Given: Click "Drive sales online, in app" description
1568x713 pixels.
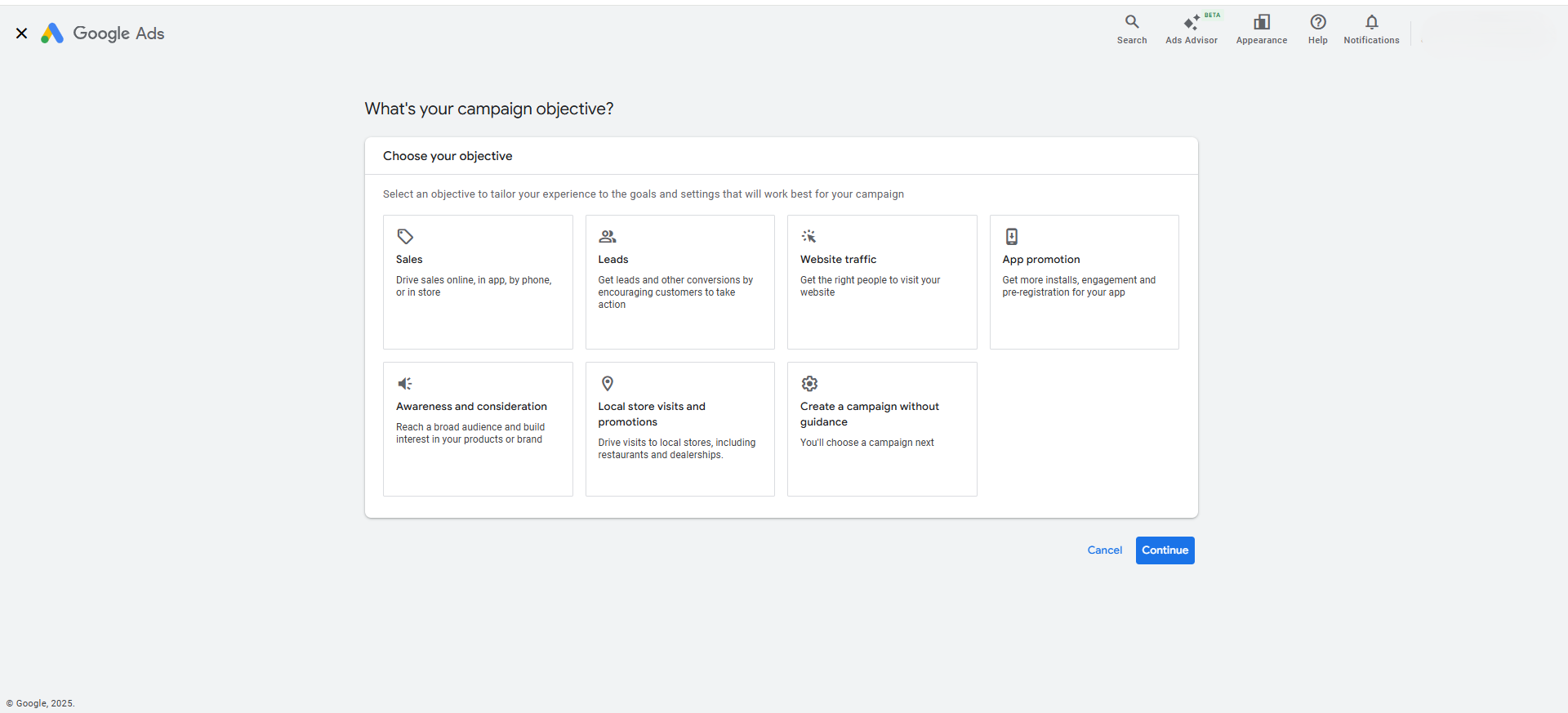Looking at the screenshot, I should tap(474, 286).
